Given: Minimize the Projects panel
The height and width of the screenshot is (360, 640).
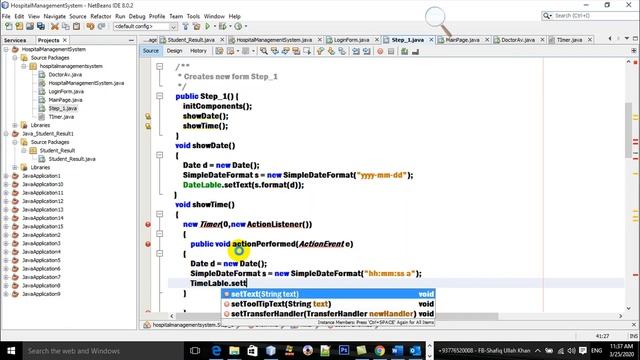Looking at the screenshot, I should tap(131, 40).
